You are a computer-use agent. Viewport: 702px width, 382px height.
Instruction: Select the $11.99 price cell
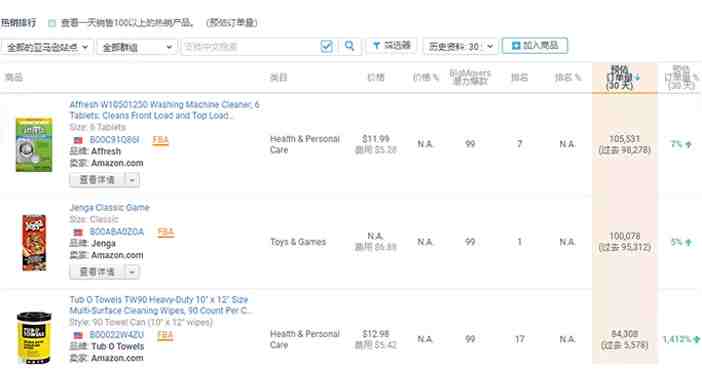pyautogui.click(x=376, y=139)
